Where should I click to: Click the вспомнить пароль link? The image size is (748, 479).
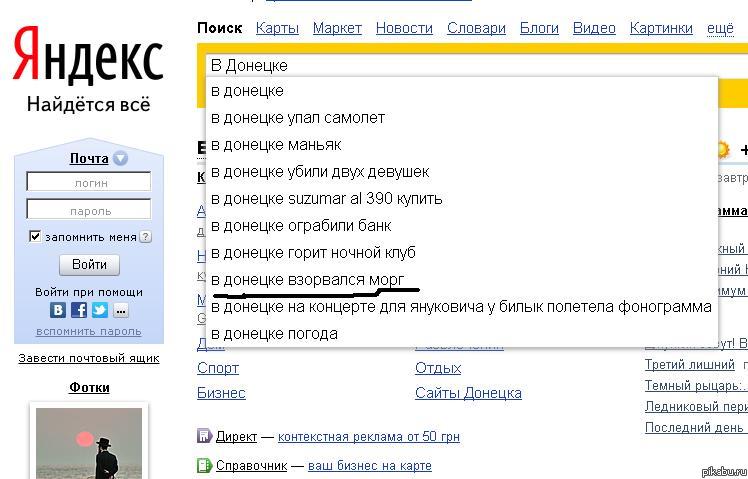pyautogui.click(x=89, y=331)
